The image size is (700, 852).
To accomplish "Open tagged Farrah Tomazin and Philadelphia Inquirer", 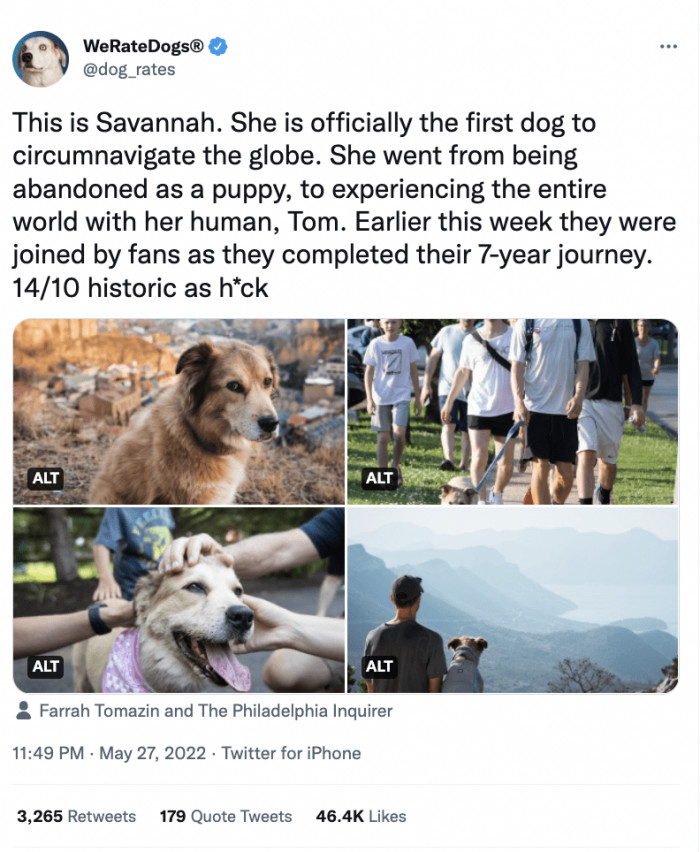I will tap(215, 711).
